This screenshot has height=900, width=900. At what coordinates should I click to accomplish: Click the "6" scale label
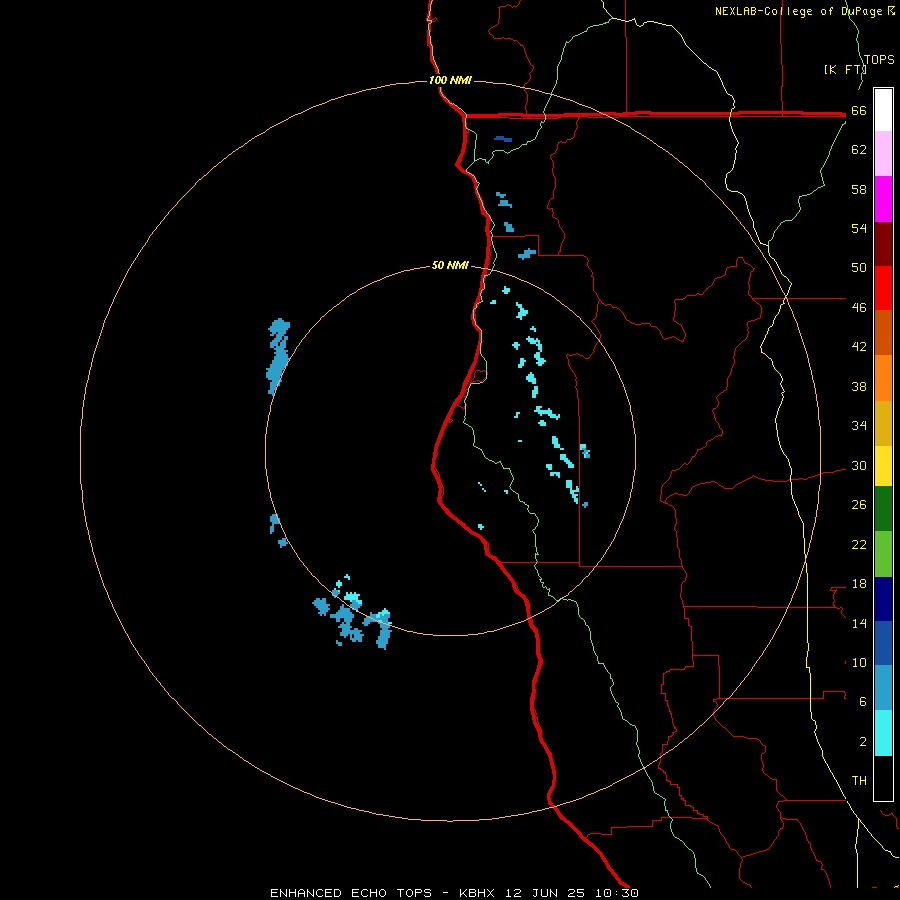pos(863,702)
